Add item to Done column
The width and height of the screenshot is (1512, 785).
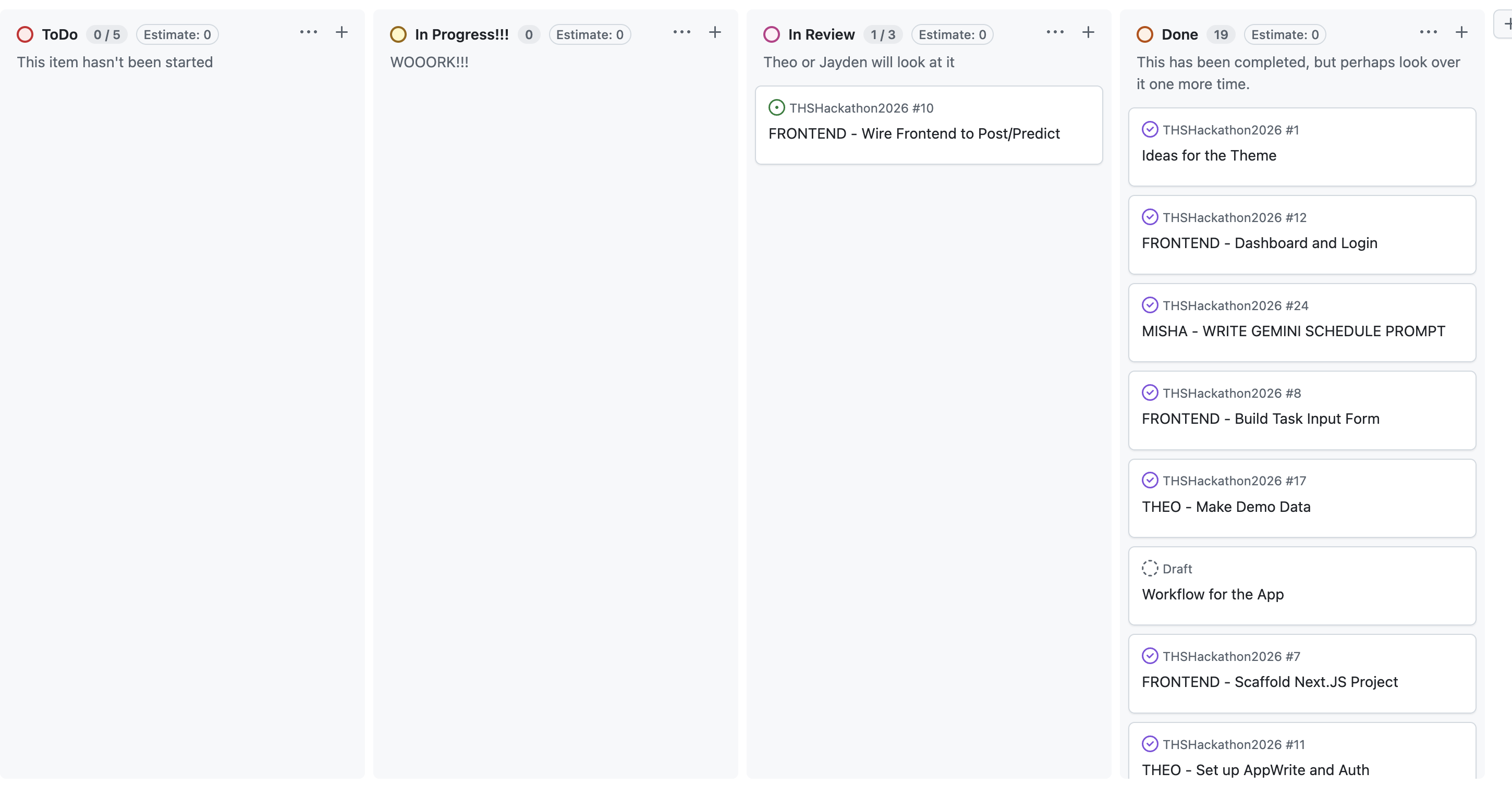(x=1461, y=32)
